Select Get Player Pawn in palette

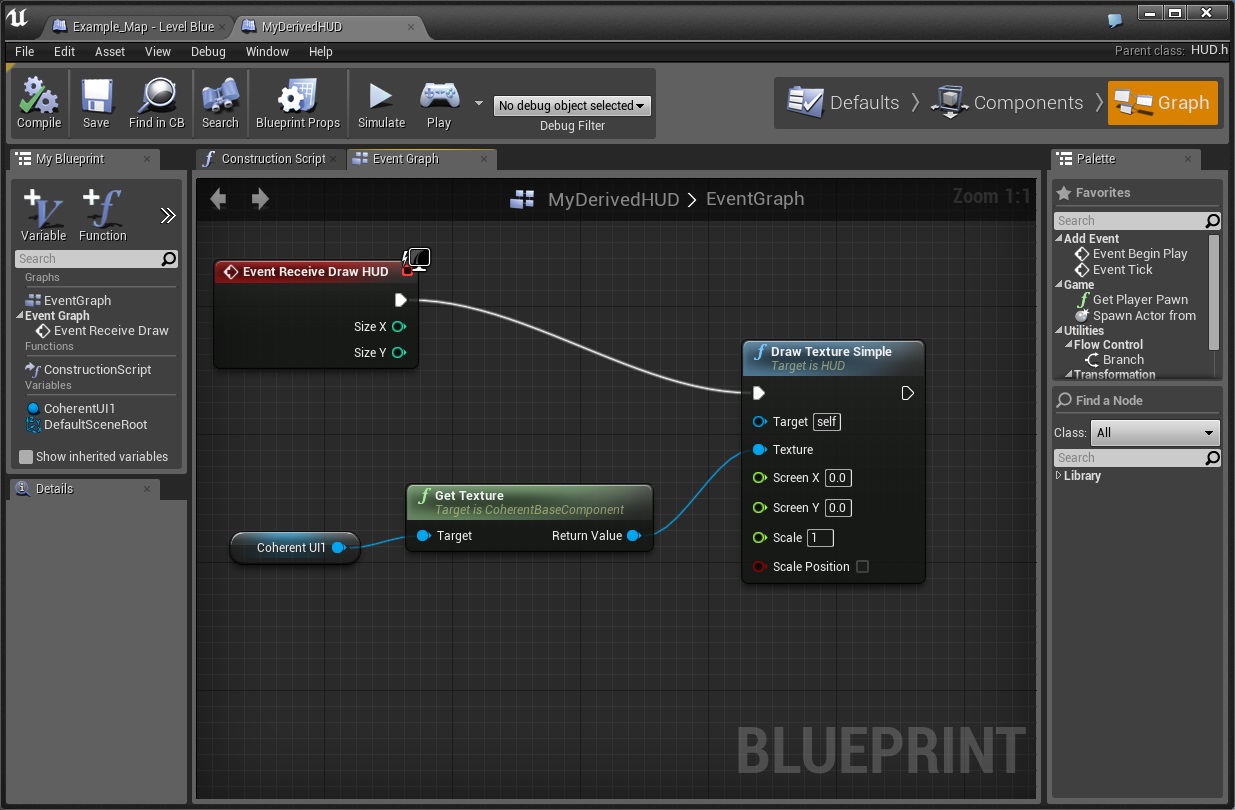pyautogui.click(x=1132, y=300)
